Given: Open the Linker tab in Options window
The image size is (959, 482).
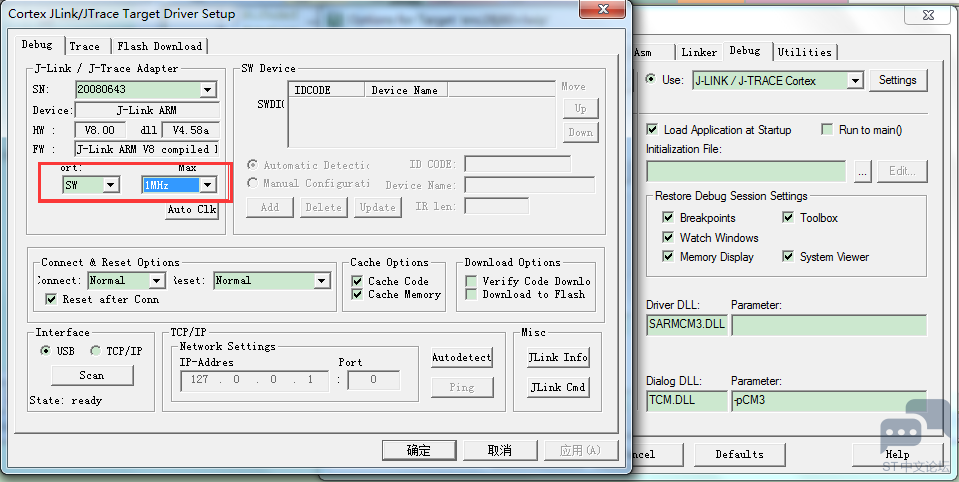Looking at the screenshot, I should pyautogui.click(x=699, y=53).
